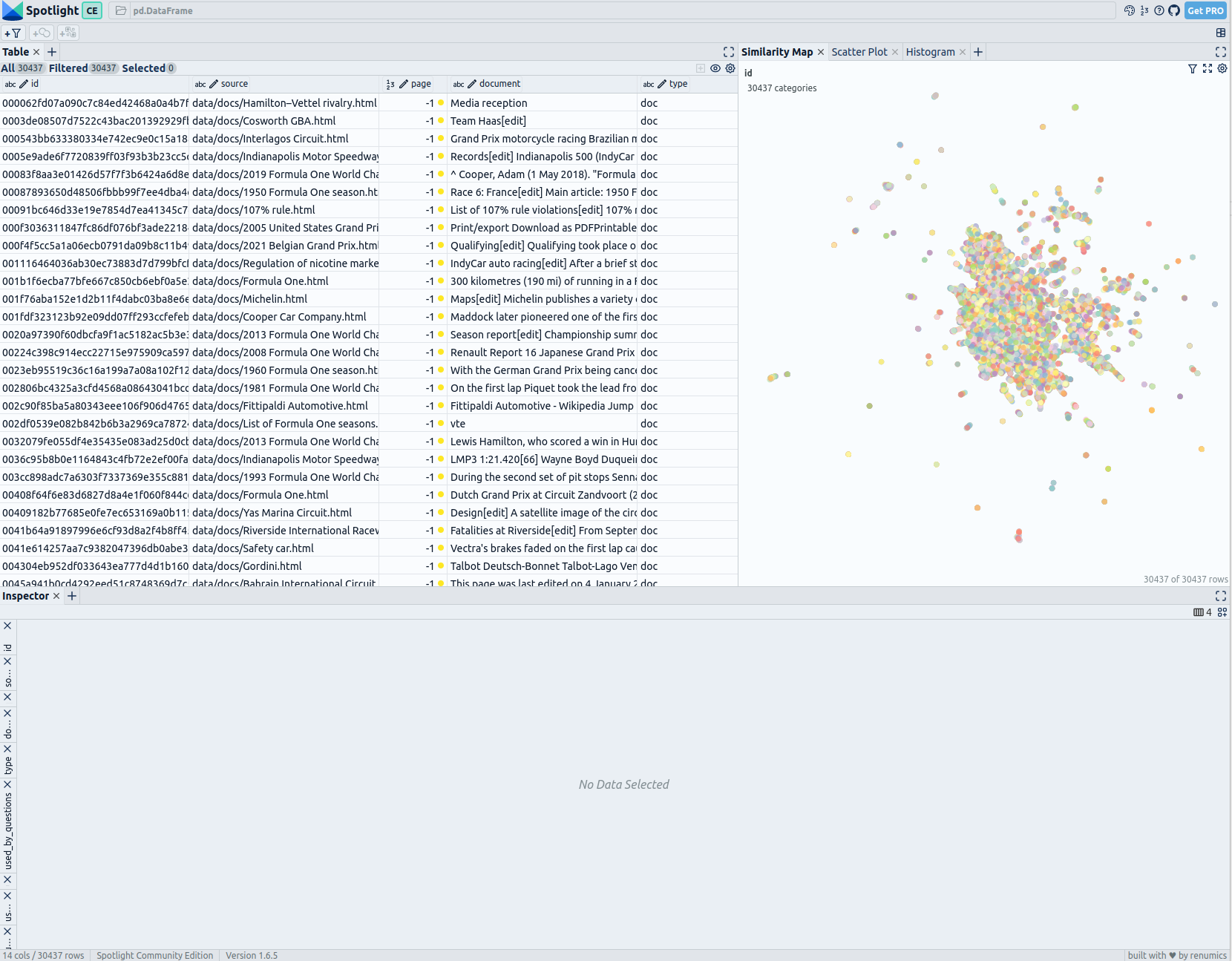Select the Inspector tab
The height and width of the screenshot is (961, 1232).
(25, 596)
